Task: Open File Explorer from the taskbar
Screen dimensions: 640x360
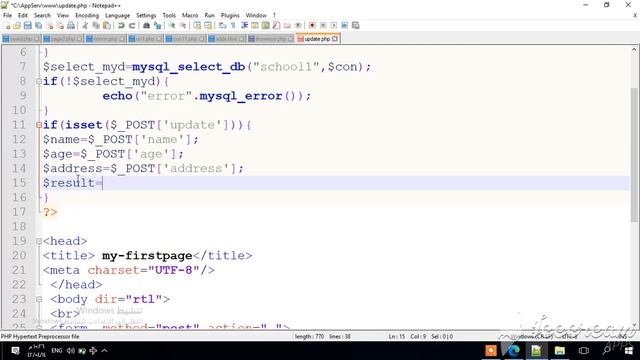Action: pyautogui.click(x=560, y=351)
